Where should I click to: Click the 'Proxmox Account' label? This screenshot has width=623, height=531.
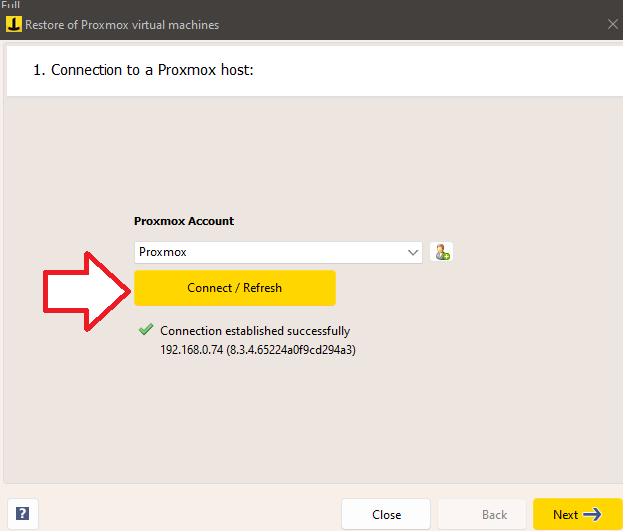pyautogui.click(x=184, y=221)
